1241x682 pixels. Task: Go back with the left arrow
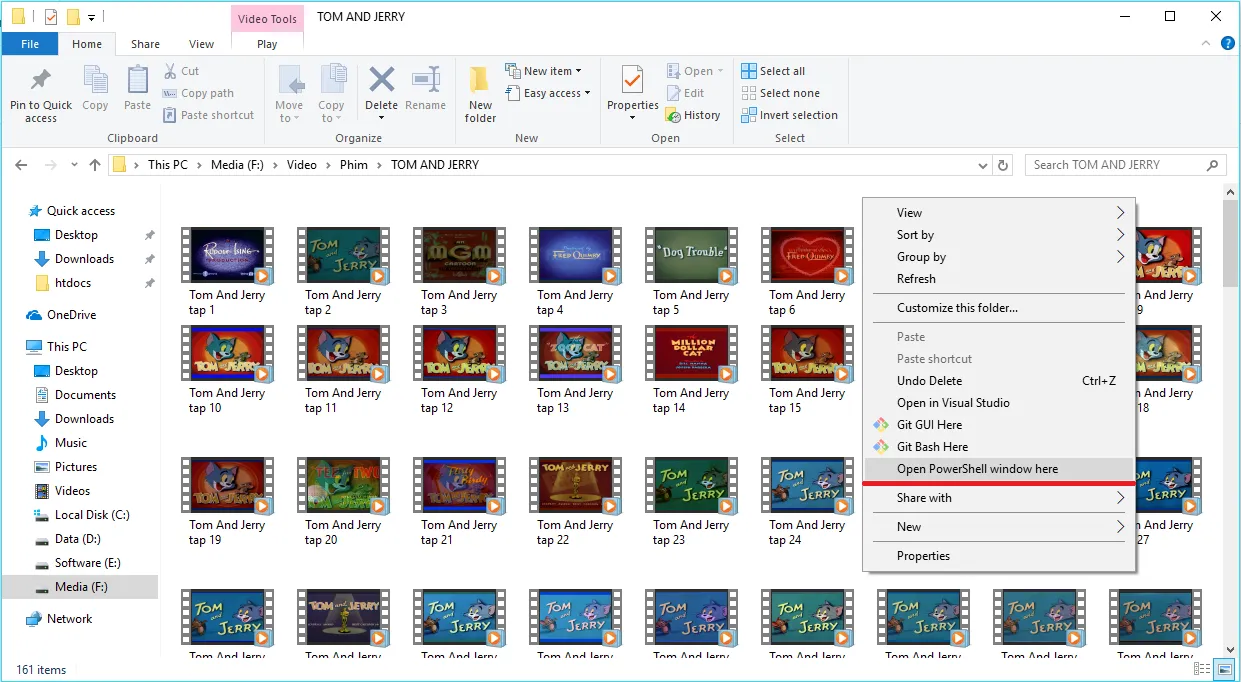pos(22,165)
